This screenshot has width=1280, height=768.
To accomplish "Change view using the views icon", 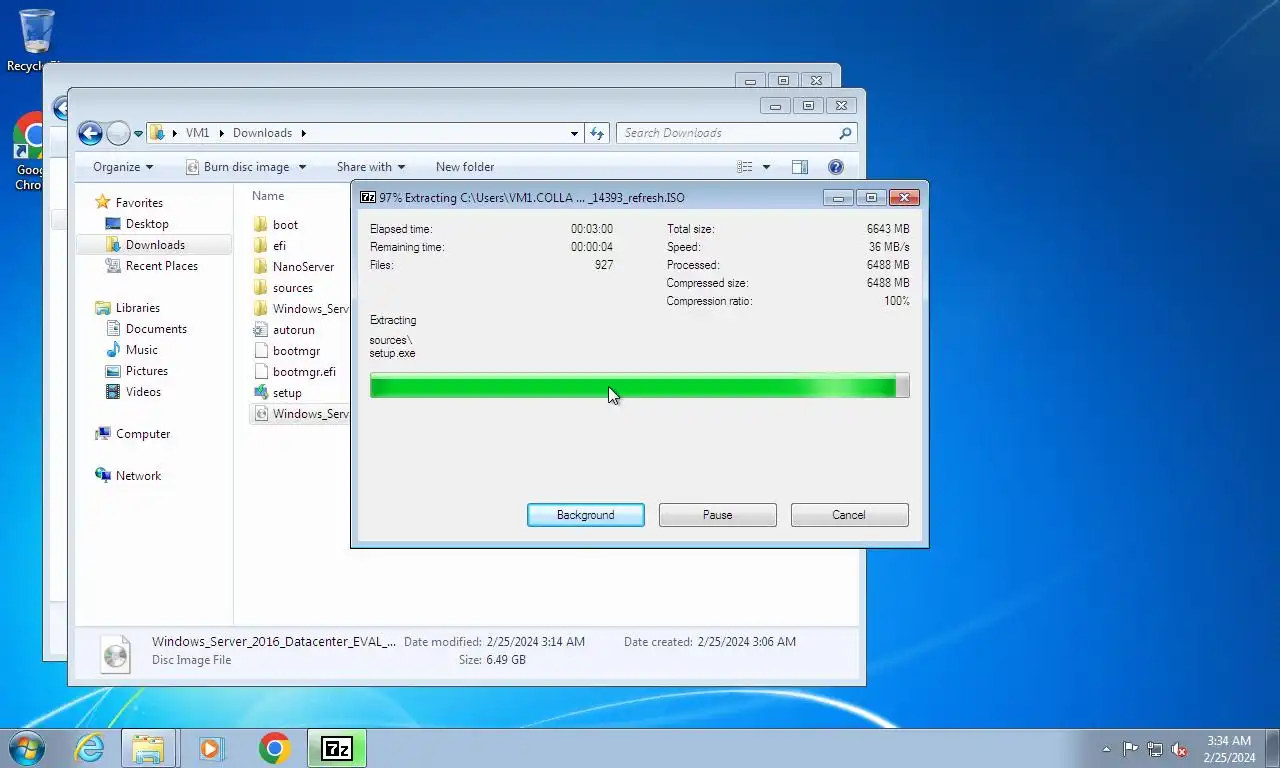I will pos(744,167).
